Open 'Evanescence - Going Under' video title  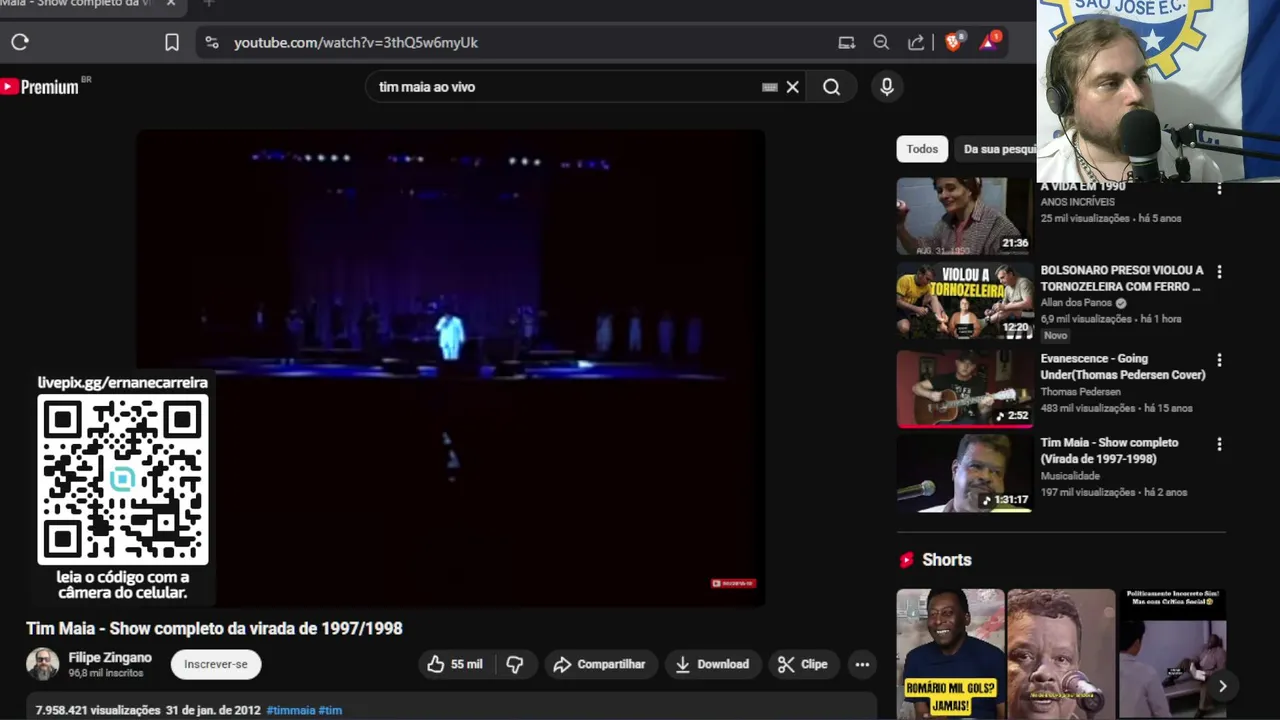coord(1123,366)
